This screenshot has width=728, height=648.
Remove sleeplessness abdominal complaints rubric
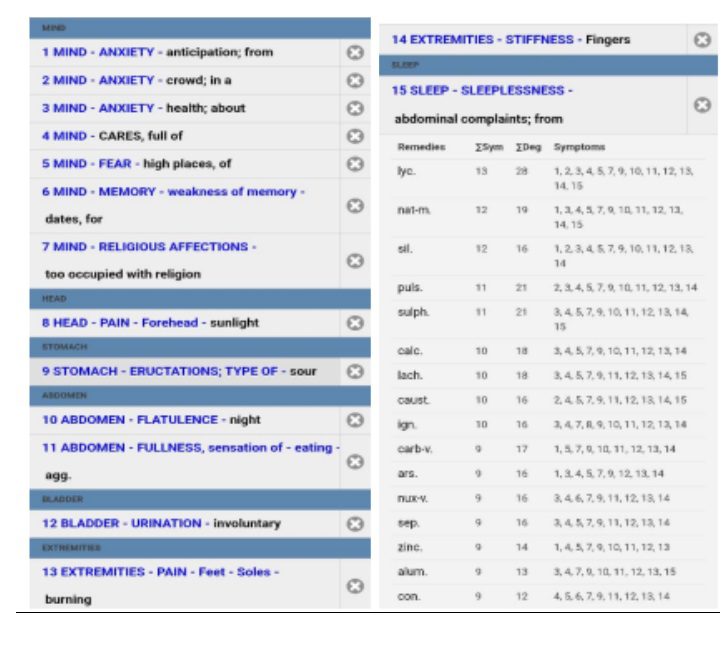pyautogui.click(x=702, y=105)
